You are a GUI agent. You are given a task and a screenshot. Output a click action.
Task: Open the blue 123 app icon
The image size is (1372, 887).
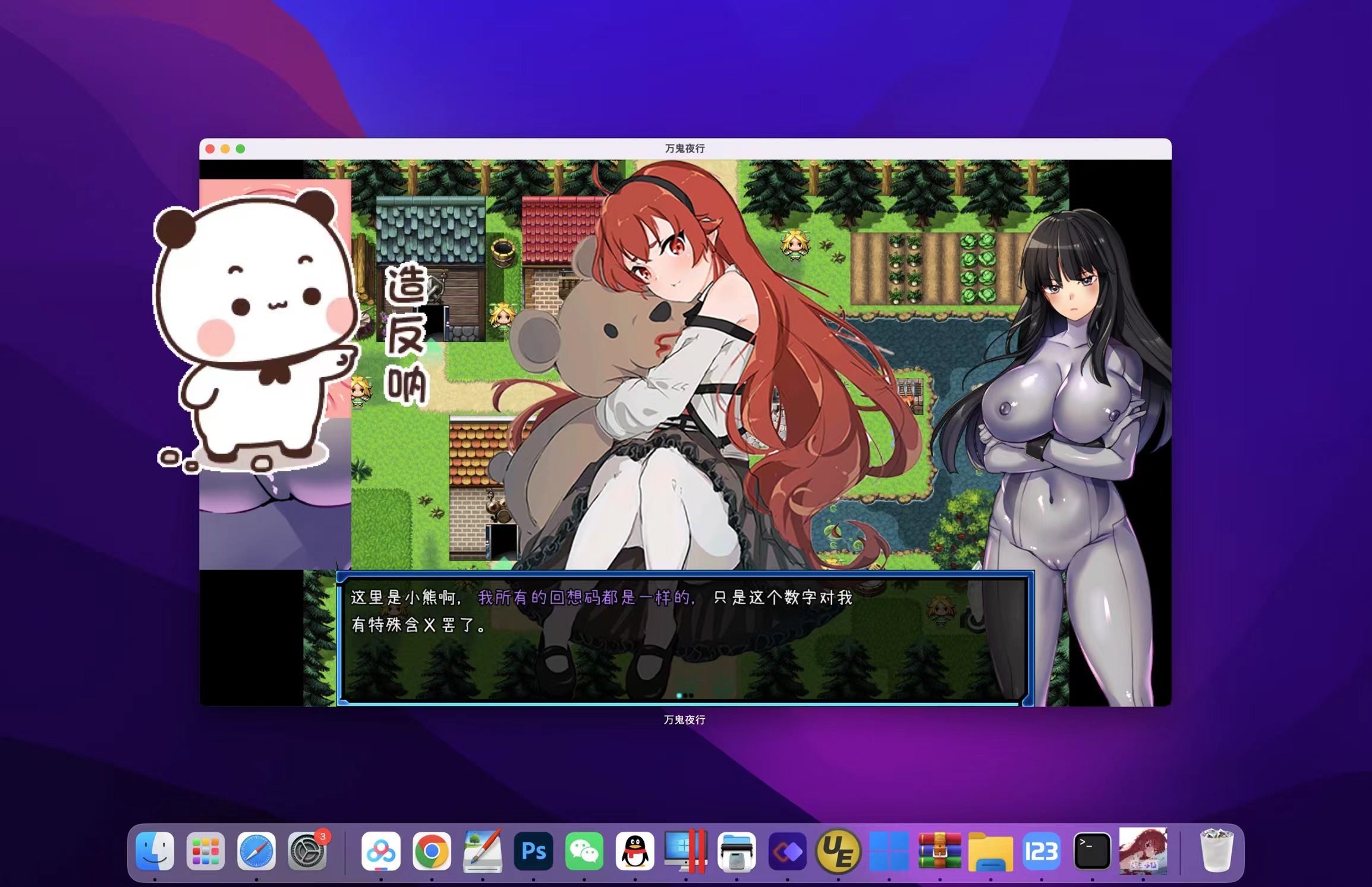1041,851
